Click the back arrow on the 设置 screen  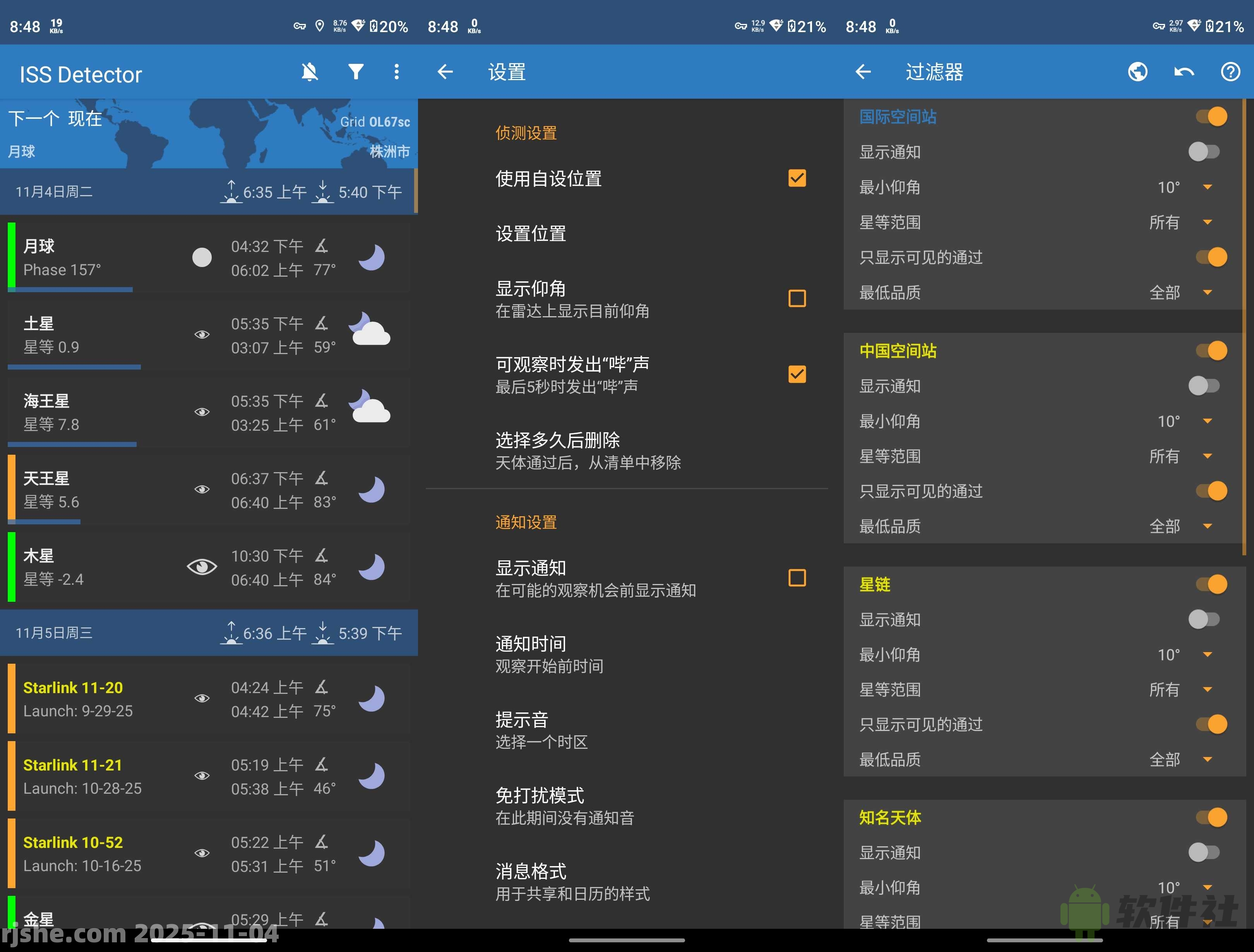445,72
